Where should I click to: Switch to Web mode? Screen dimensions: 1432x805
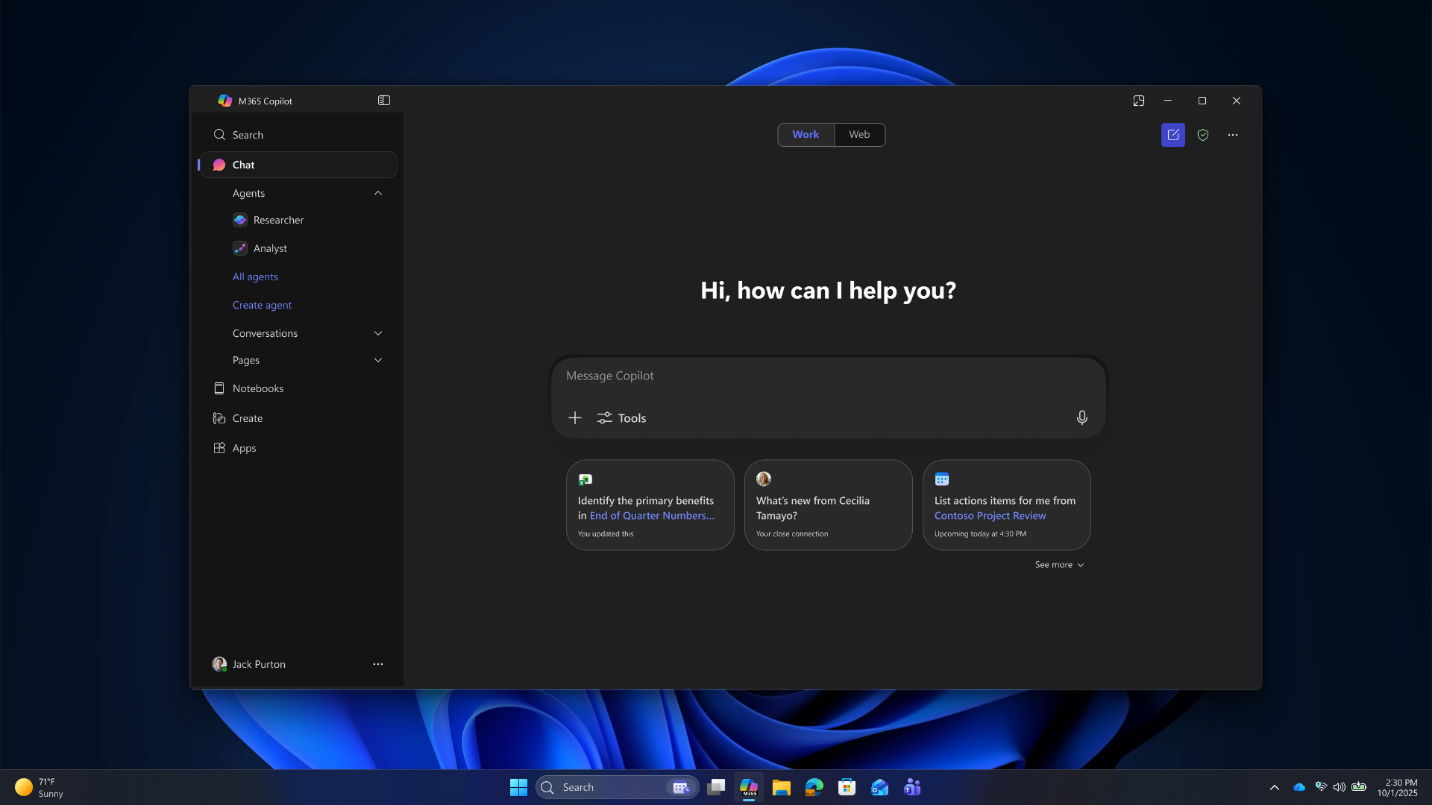(x=860, y=135)
